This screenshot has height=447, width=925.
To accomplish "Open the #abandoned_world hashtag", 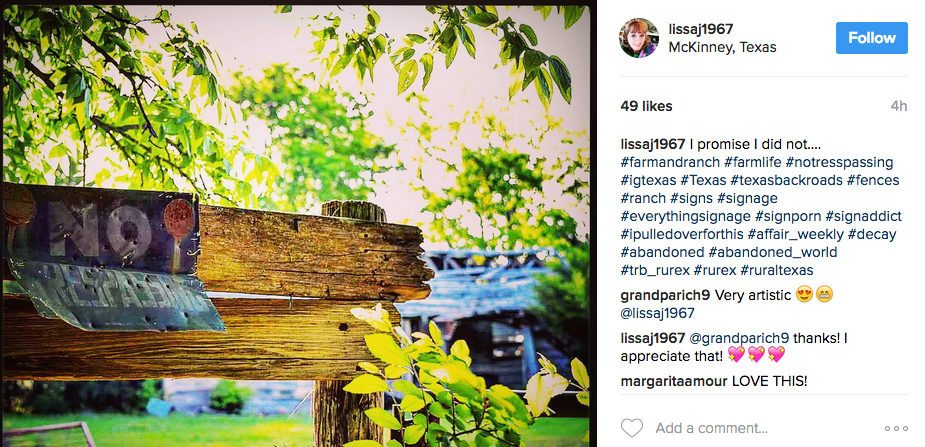I will [x=773, y=252].
